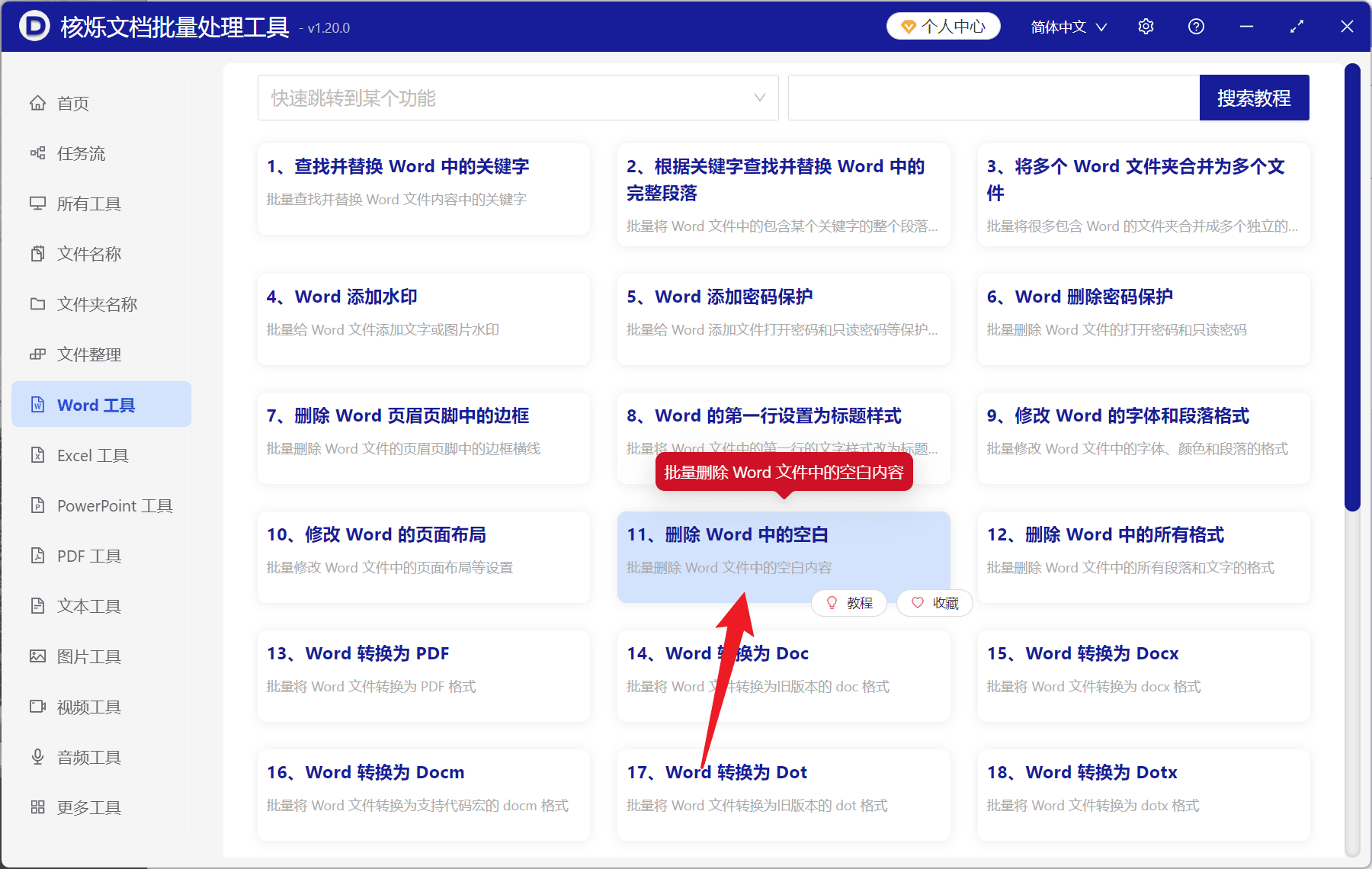
Task: Expand the 简体中文 language dropdown
Action: 1069,27
